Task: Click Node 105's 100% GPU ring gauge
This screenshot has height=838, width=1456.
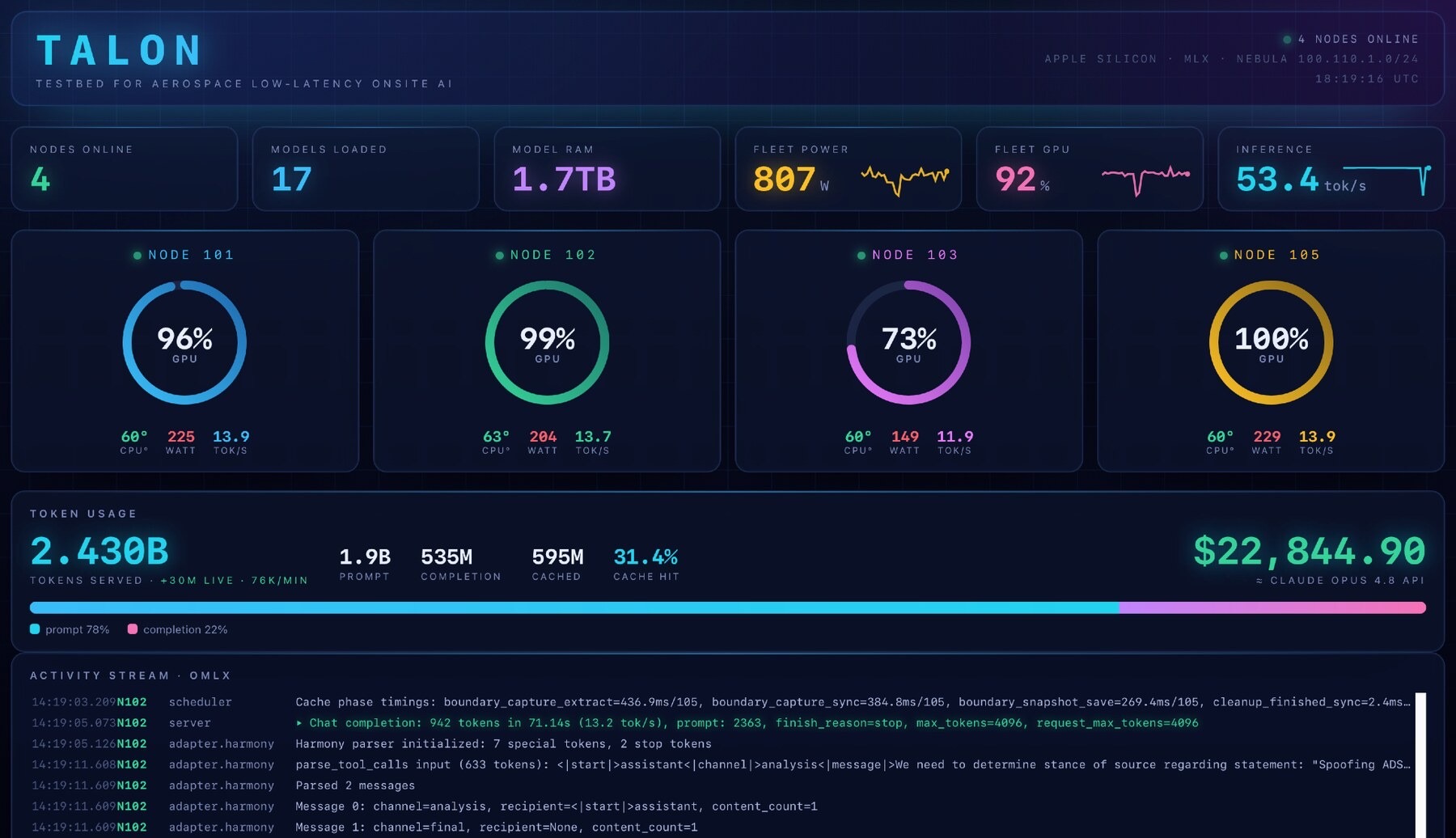Action: tap(1271, 343)
